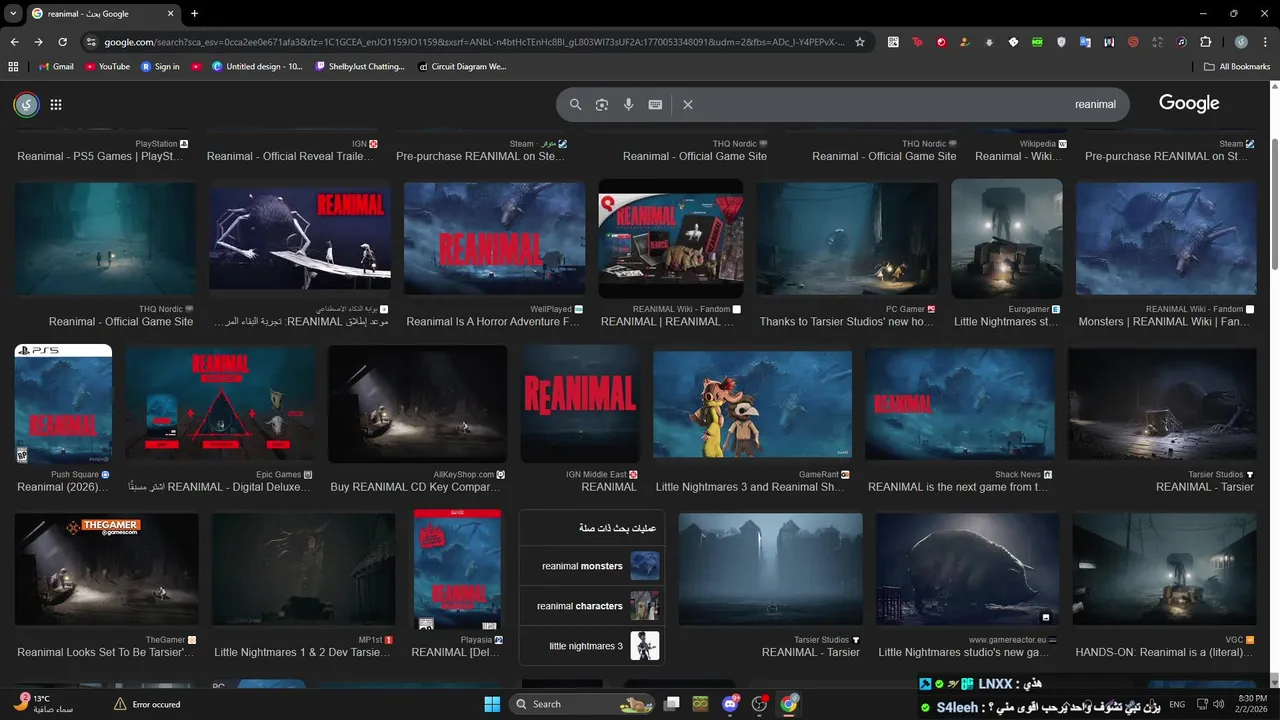The height and width of the screenshot is (720, 1280).
Task: Open the green HDX extension icon
Action: pyautogui.click(x=1037, y=42)
